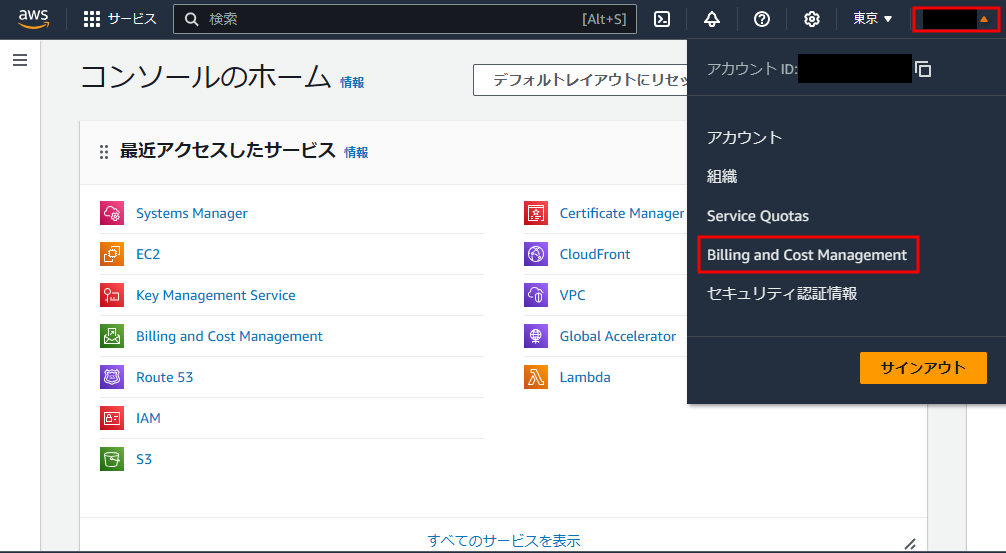The height and width of the screenshot is (553, 1006).
Task: Open the EC2 link
Action: tap(148, 254)
